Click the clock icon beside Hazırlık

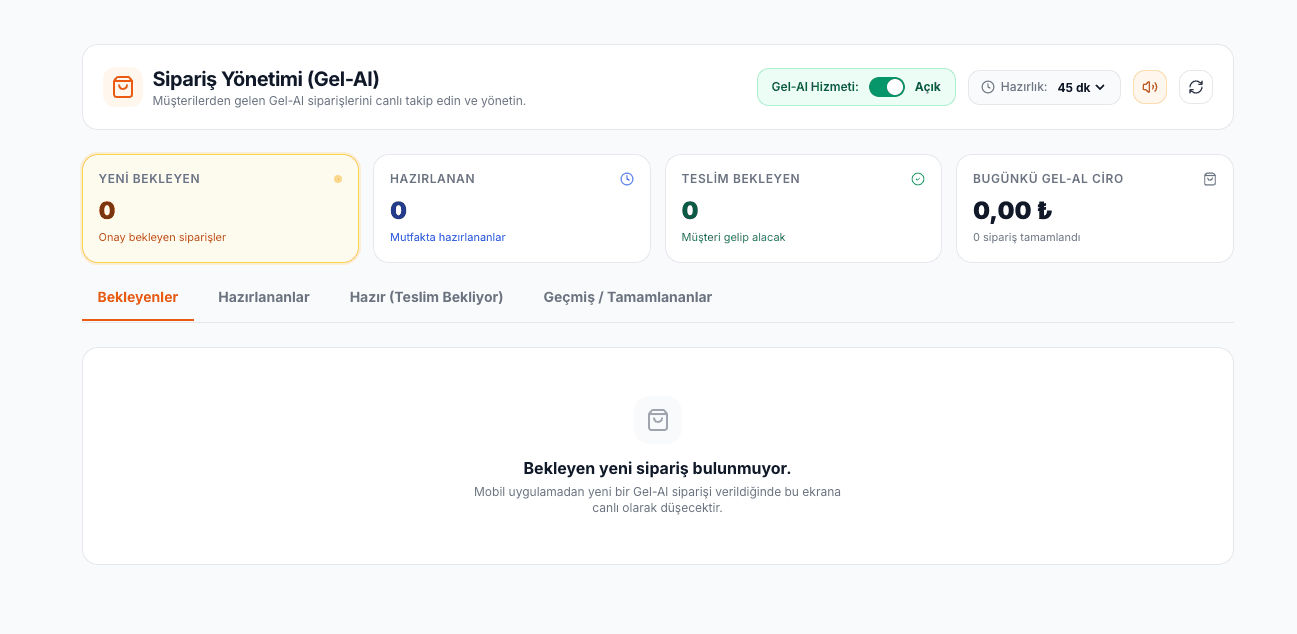tap(988, 87)
